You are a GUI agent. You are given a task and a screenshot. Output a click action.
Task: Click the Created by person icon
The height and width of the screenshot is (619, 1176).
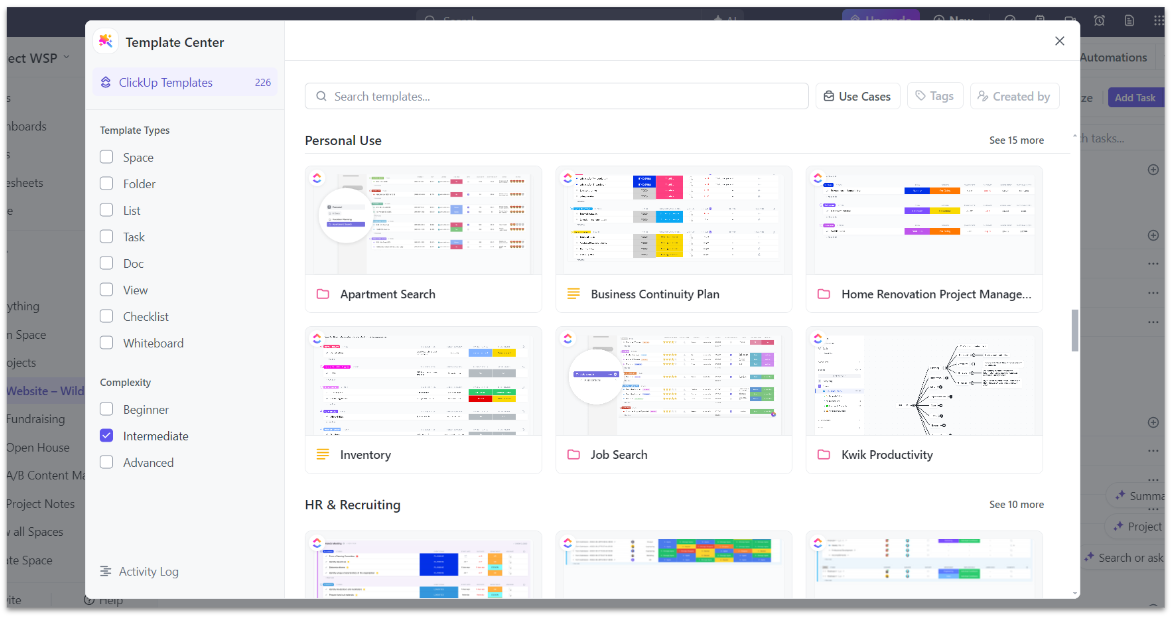pos(983,96)
